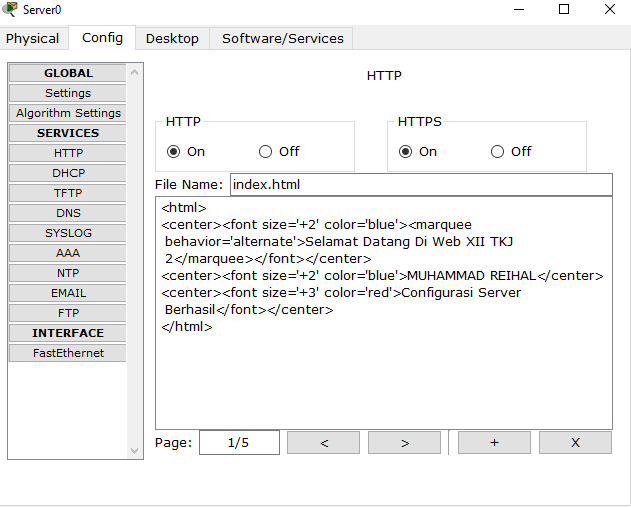The height and width of the screenshot is (507, 631).
Task: Open the DHCP service configuration
Action: point(68,173)
